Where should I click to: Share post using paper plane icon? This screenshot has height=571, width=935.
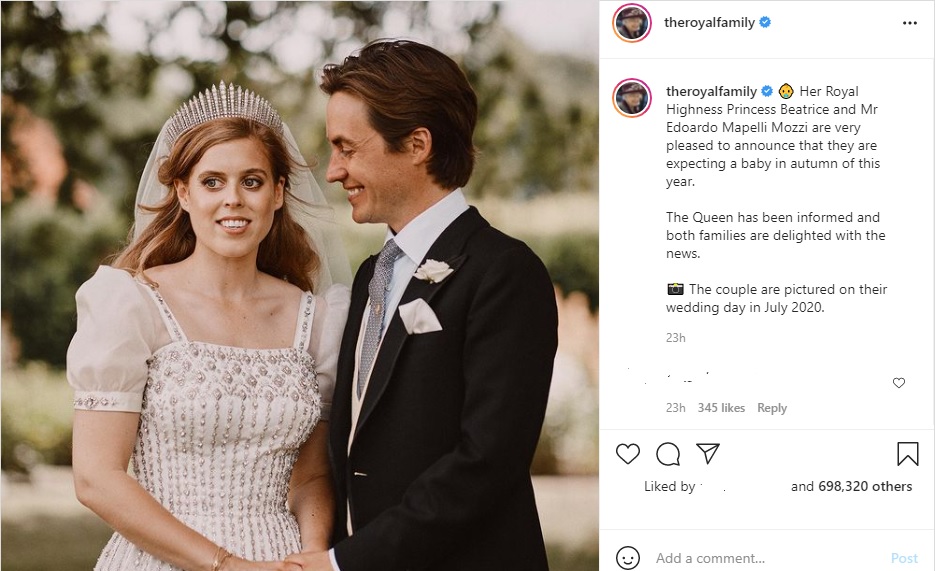708,454
